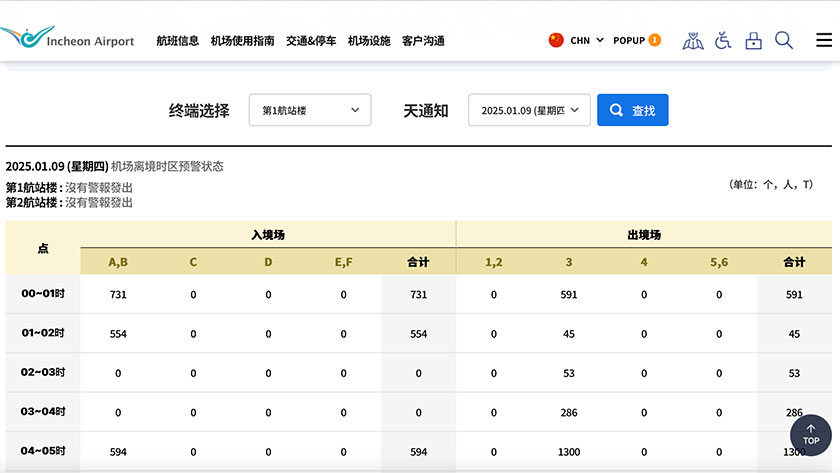This screenshot has height=473, width=840.
Task: Open the 机场设施 menu
Action: coord(369,41)
